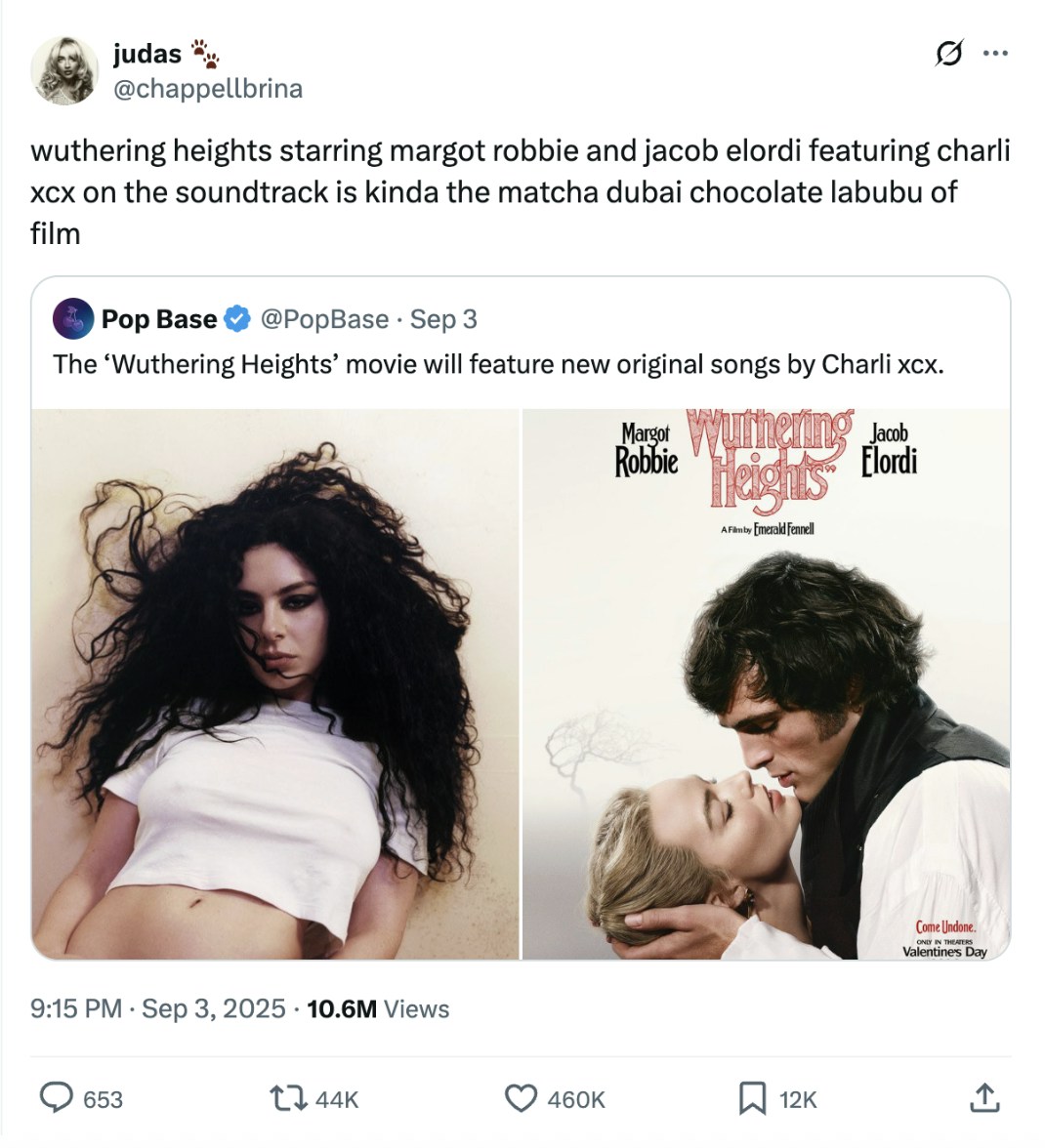Repost this tweet via retweet icon

288,1098
